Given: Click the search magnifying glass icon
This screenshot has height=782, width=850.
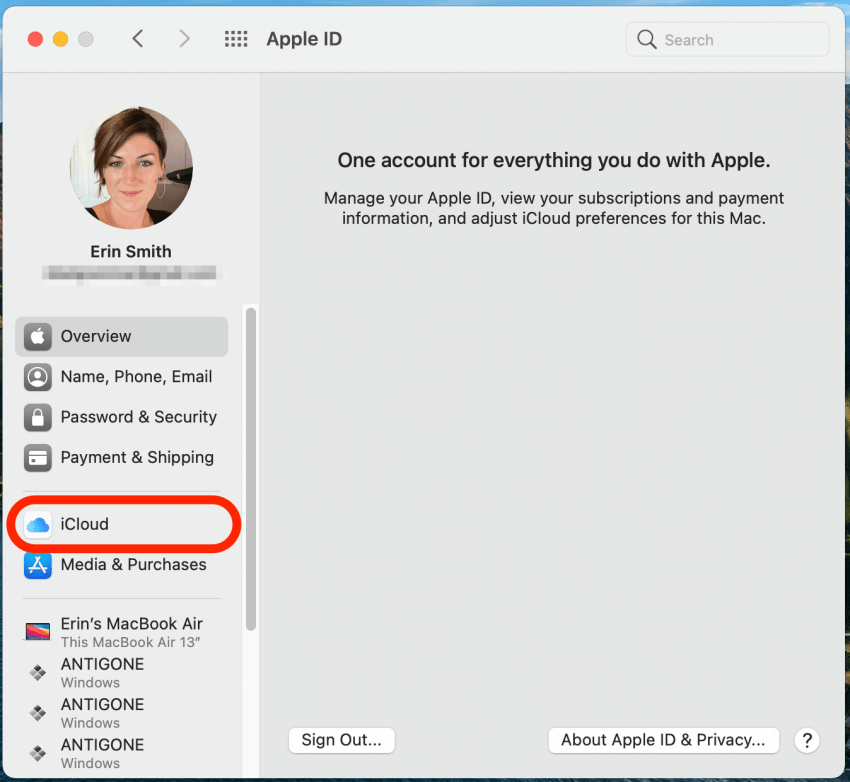Looking at the screenshot, I should point(646,39).
